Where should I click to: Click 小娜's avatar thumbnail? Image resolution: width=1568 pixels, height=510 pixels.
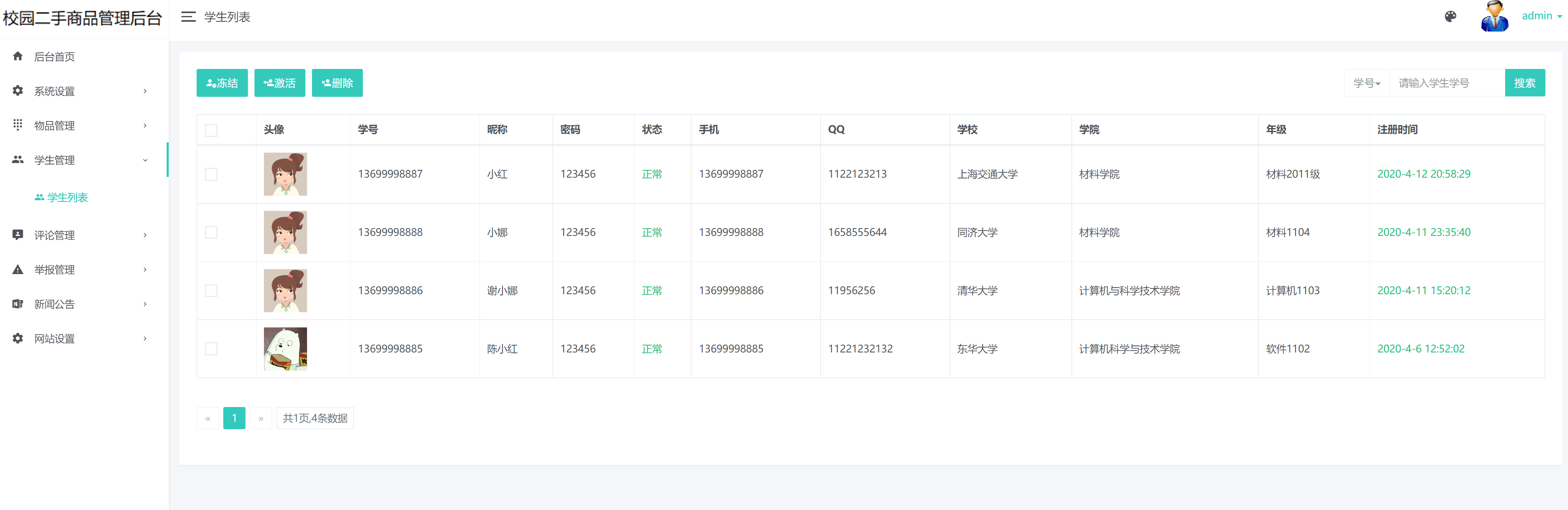click(285, 233)
